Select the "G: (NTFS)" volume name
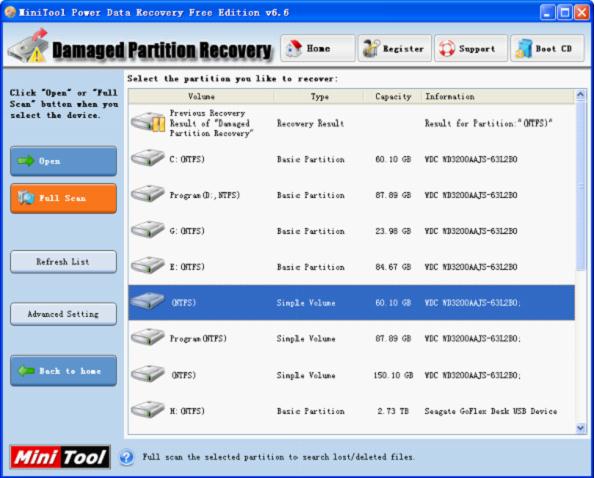Viewport: 595px width, 478px height. [x=187, y=231]
